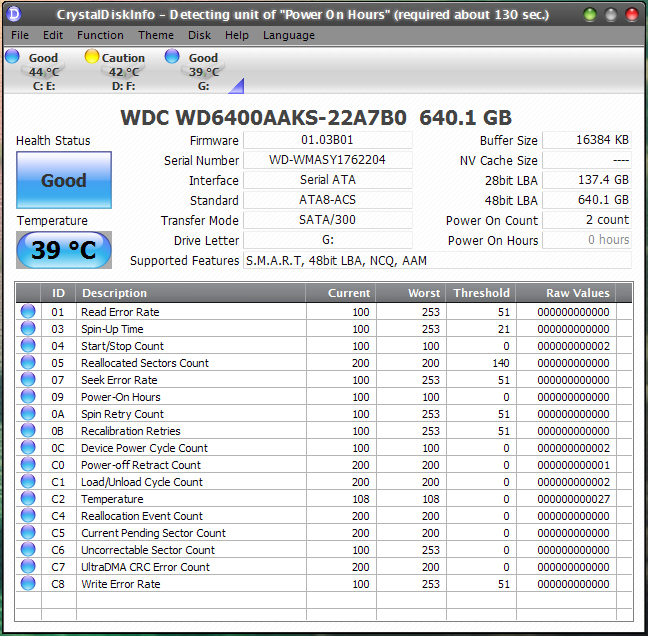Image resolution: width=648 pixels, height=636 pixels.
Task: Click status orb of Uncorrectable Sector Count
Action: click(x=28, y=549)
